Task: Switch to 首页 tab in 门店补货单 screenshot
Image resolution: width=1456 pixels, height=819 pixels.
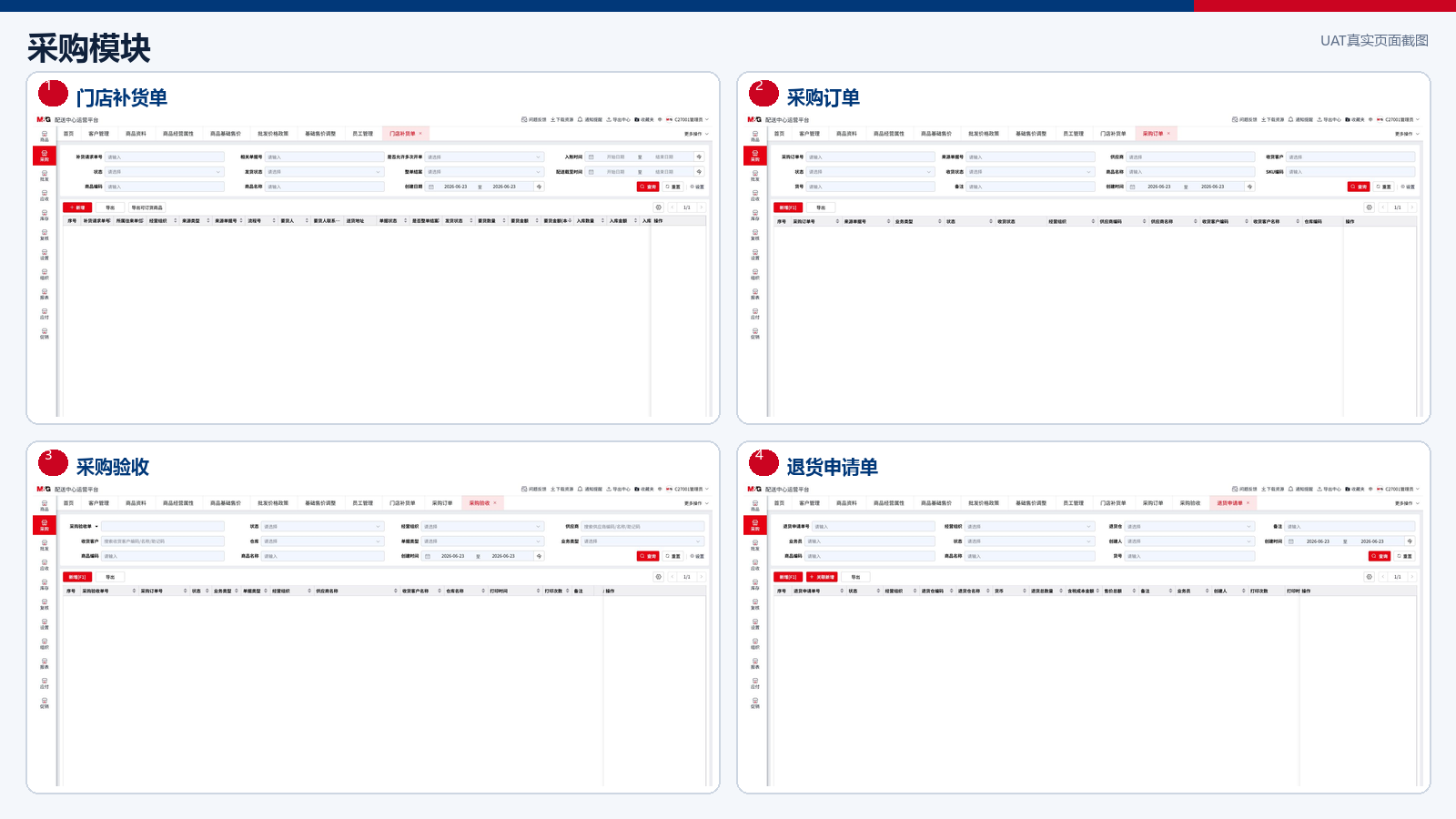Action: tap(68, 134)
